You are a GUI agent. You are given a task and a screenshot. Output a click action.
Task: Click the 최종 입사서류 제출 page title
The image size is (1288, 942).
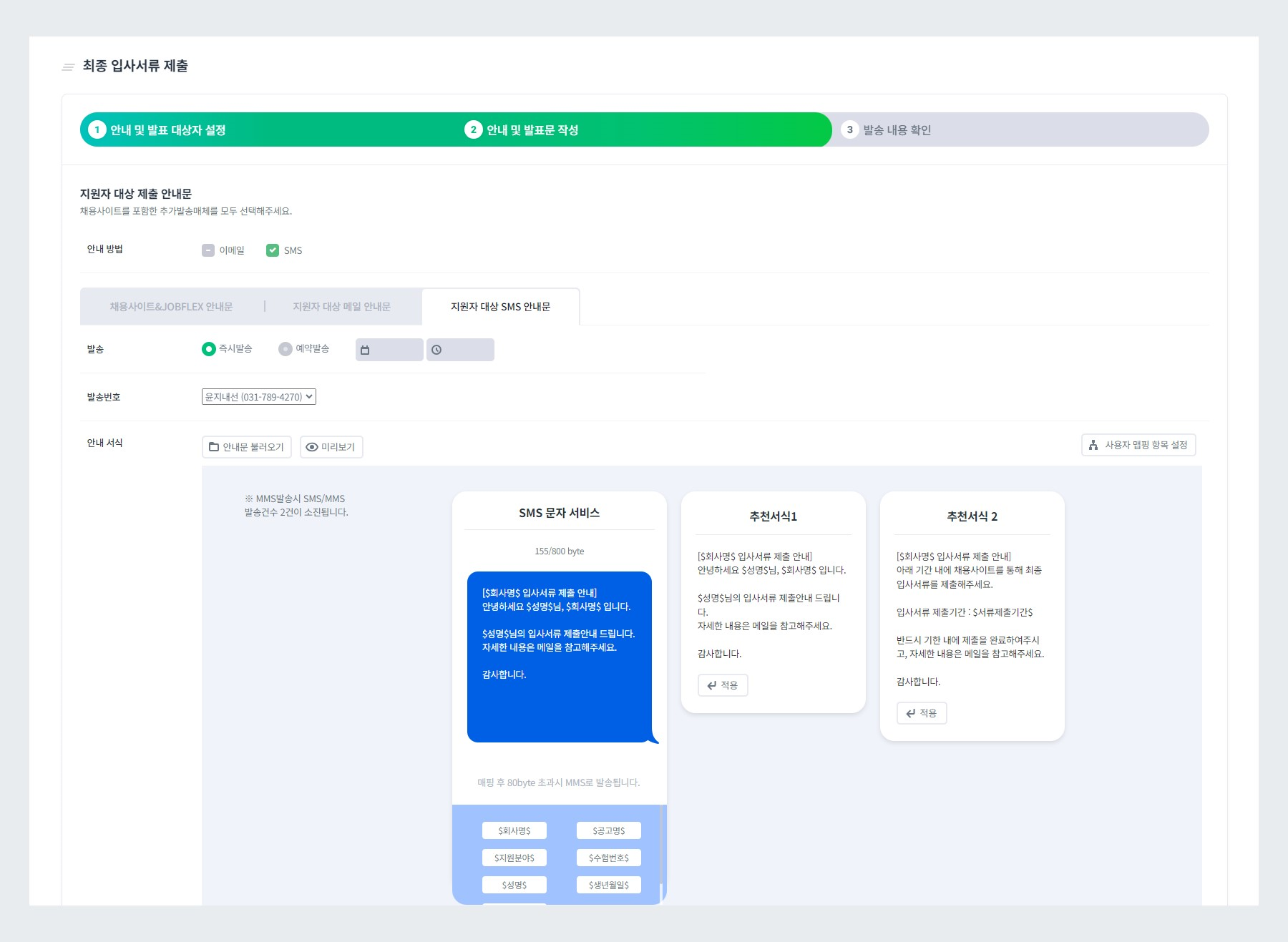[x=135, y=66]
